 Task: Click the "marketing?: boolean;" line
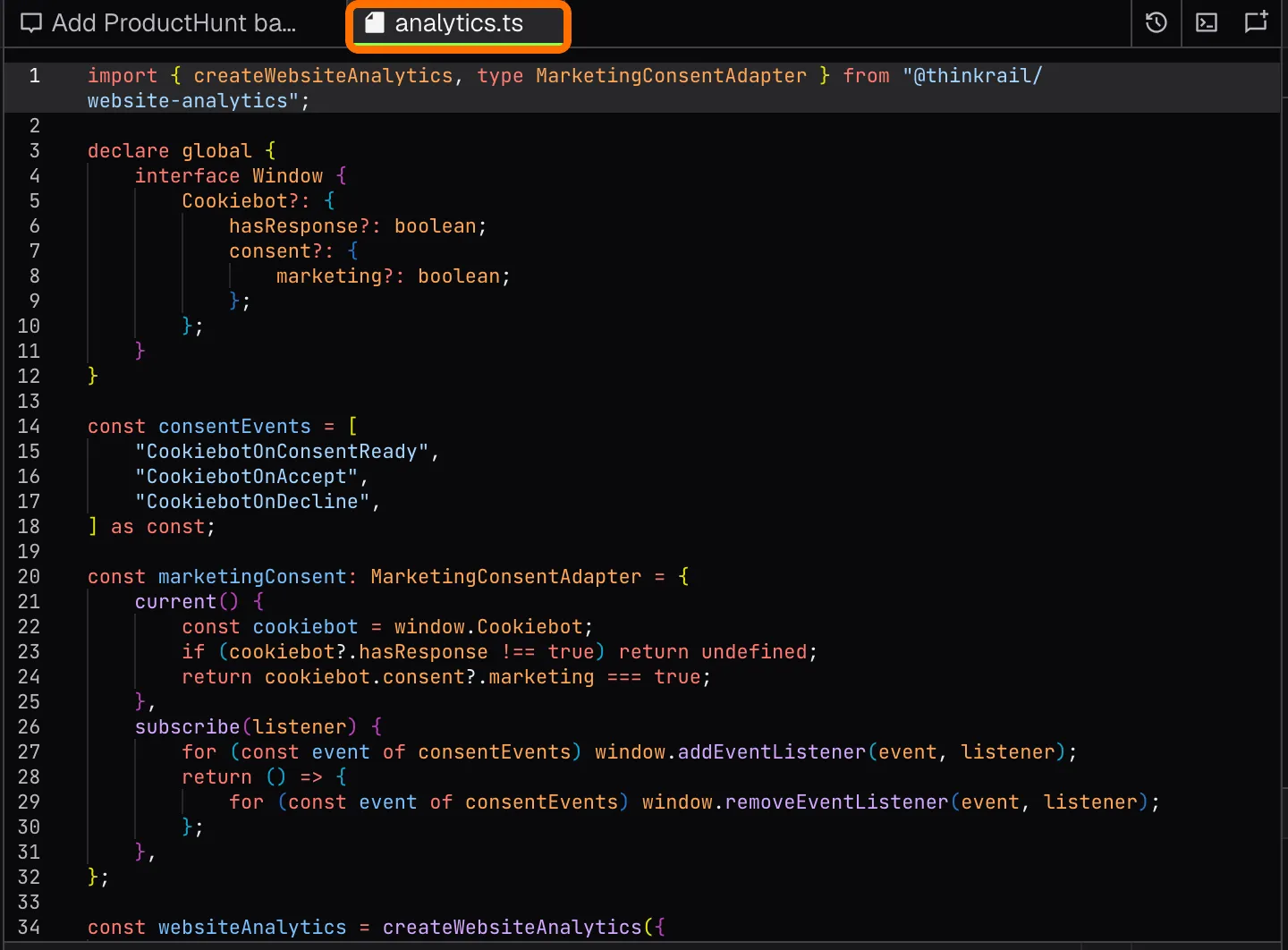pos(394,276)
